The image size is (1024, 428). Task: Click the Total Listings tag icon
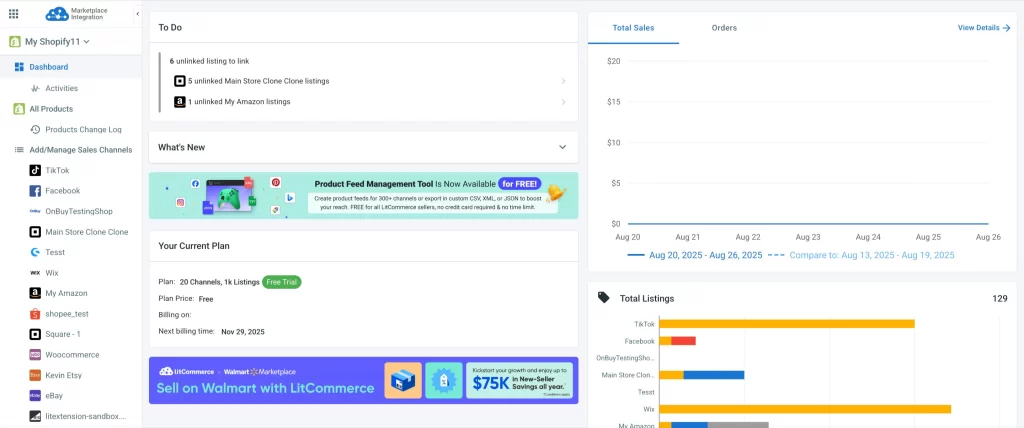[x=604, y=298]
